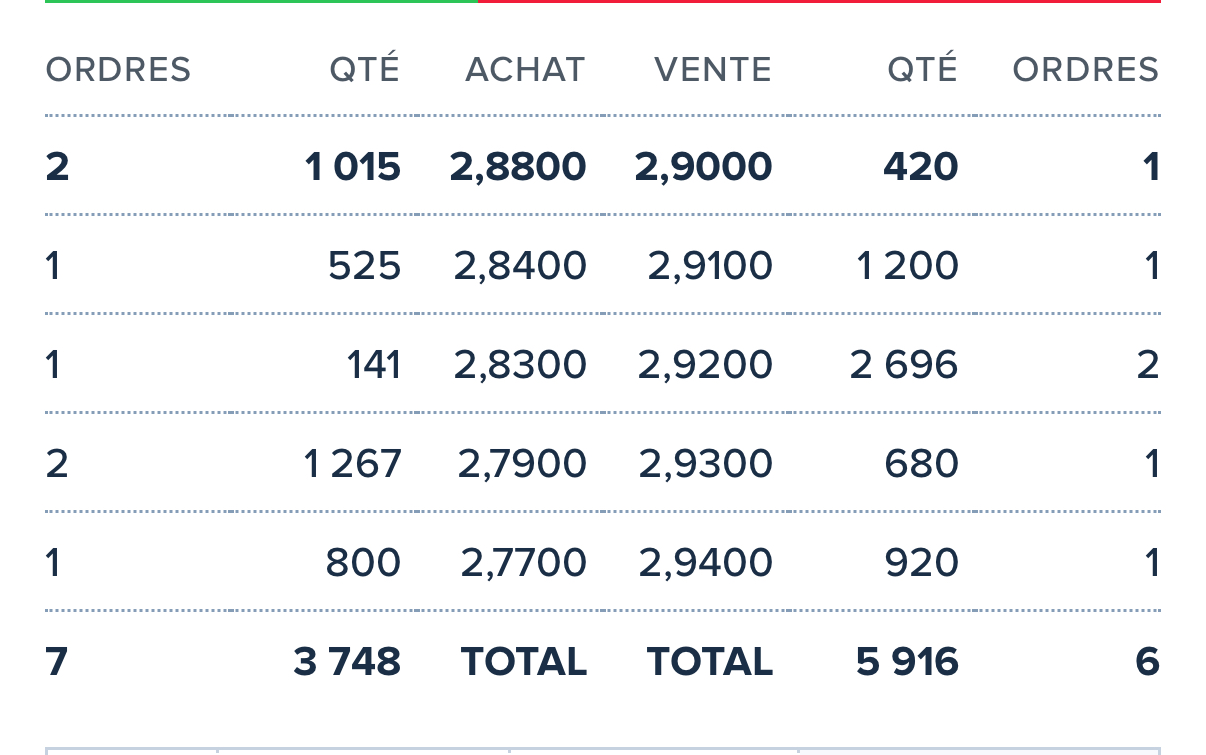Select ask price 2,9200

pos(705,365)
